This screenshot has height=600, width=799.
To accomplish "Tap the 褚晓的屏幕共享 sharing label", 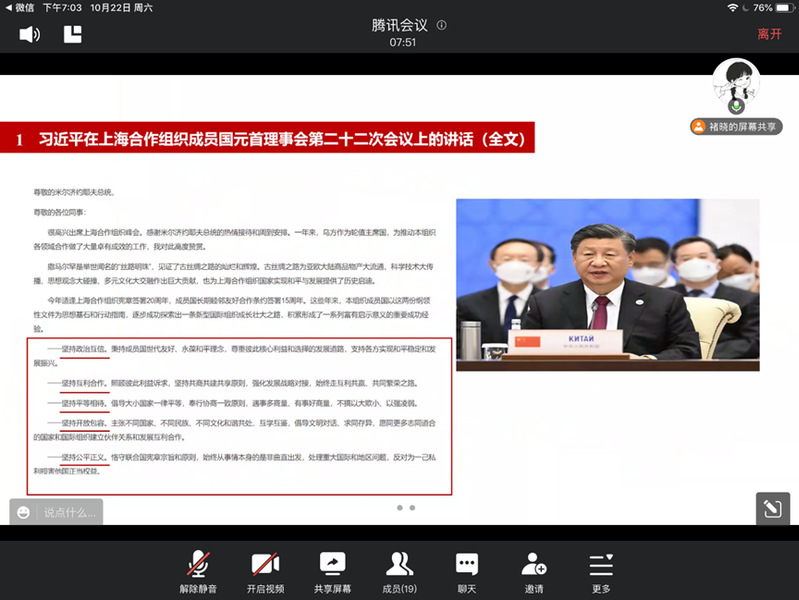I will point(736,127).
